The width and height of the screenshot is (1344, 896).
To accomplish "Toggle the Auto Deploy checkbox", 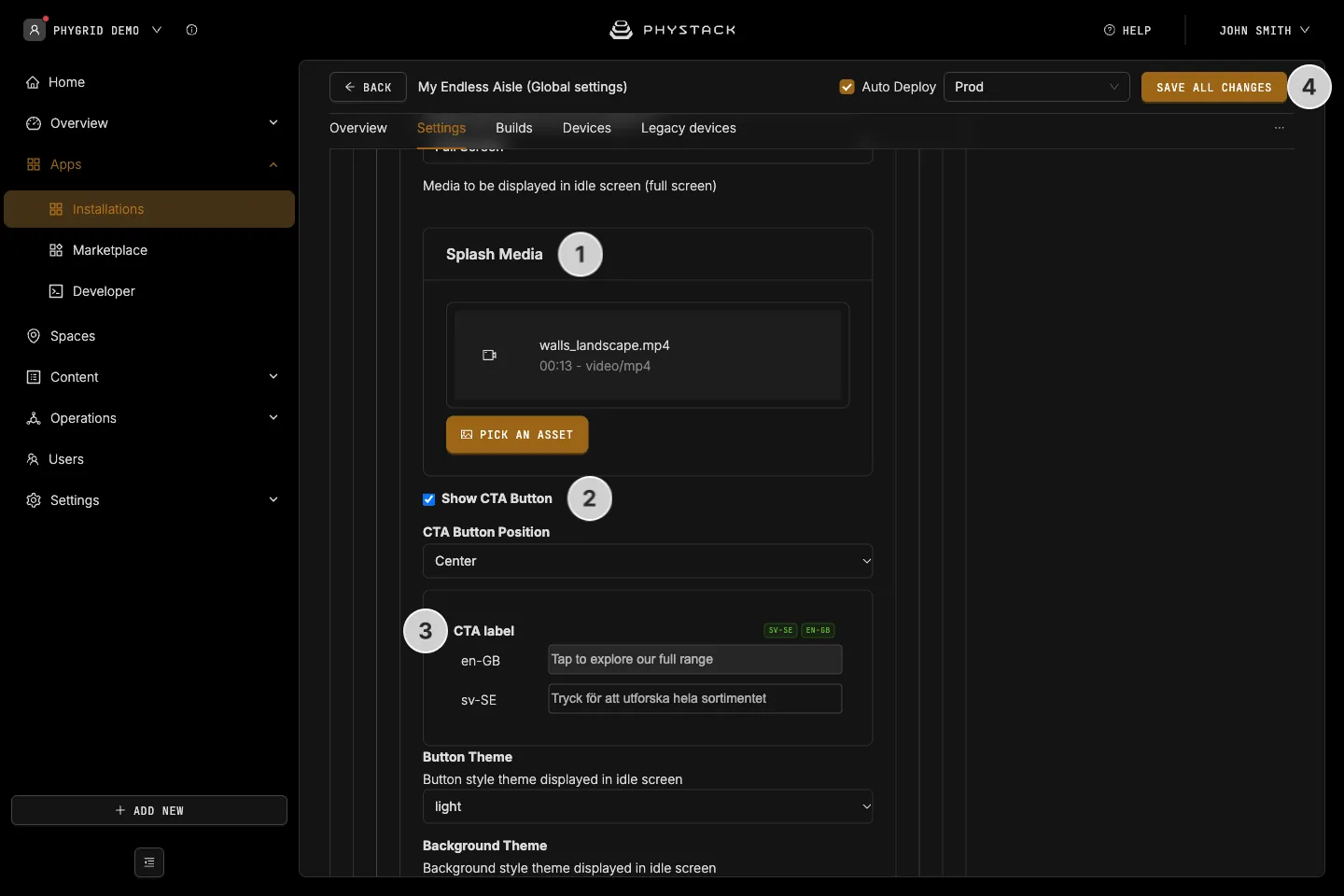I will (847, 87).
